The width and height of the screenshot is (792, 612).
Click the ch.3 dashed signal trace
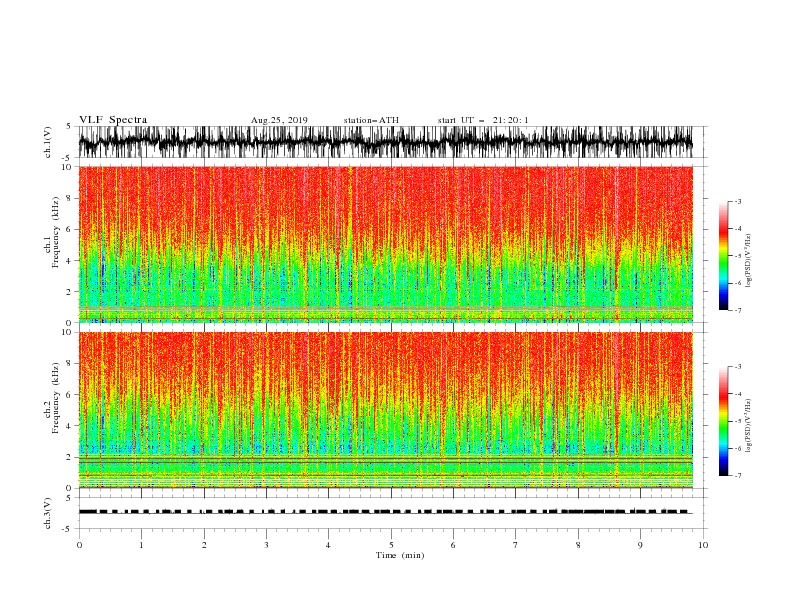point(385,512)
